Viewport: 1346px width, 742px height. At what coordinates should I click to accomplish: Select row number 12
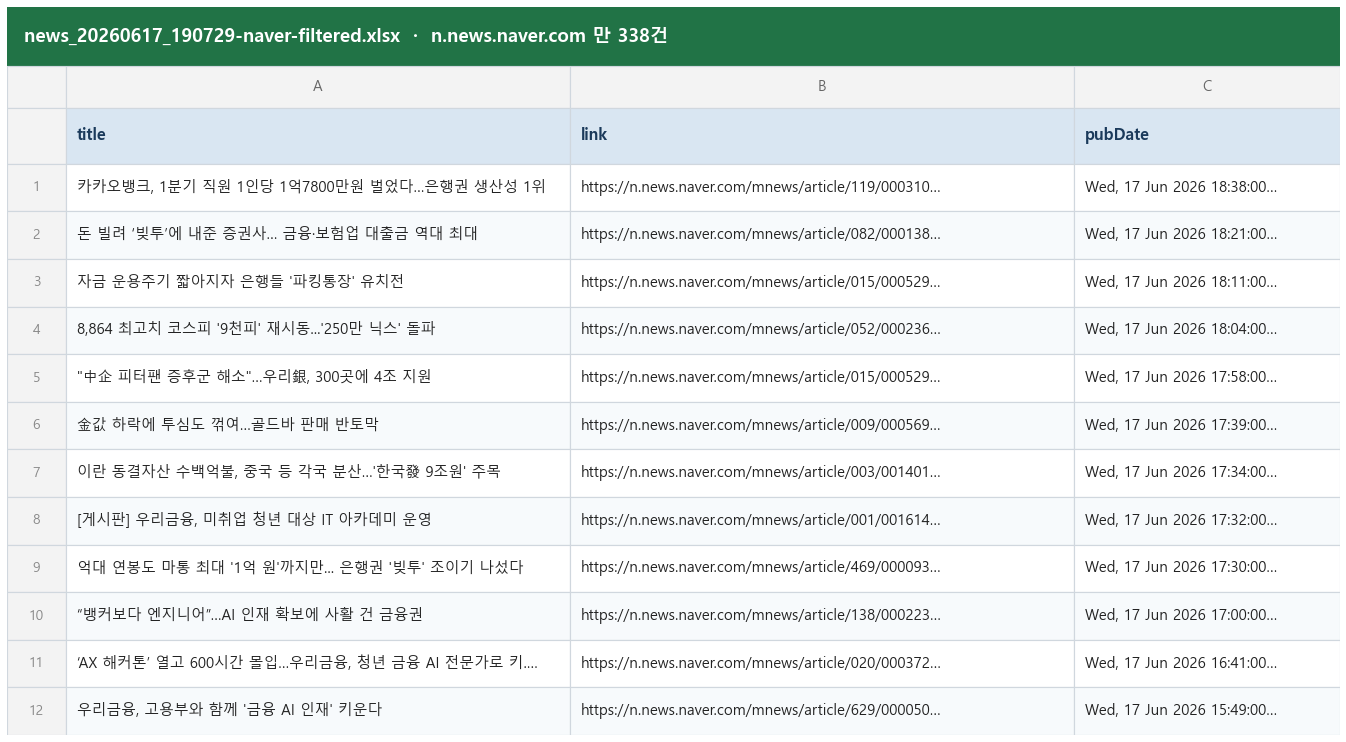point(37,710)
